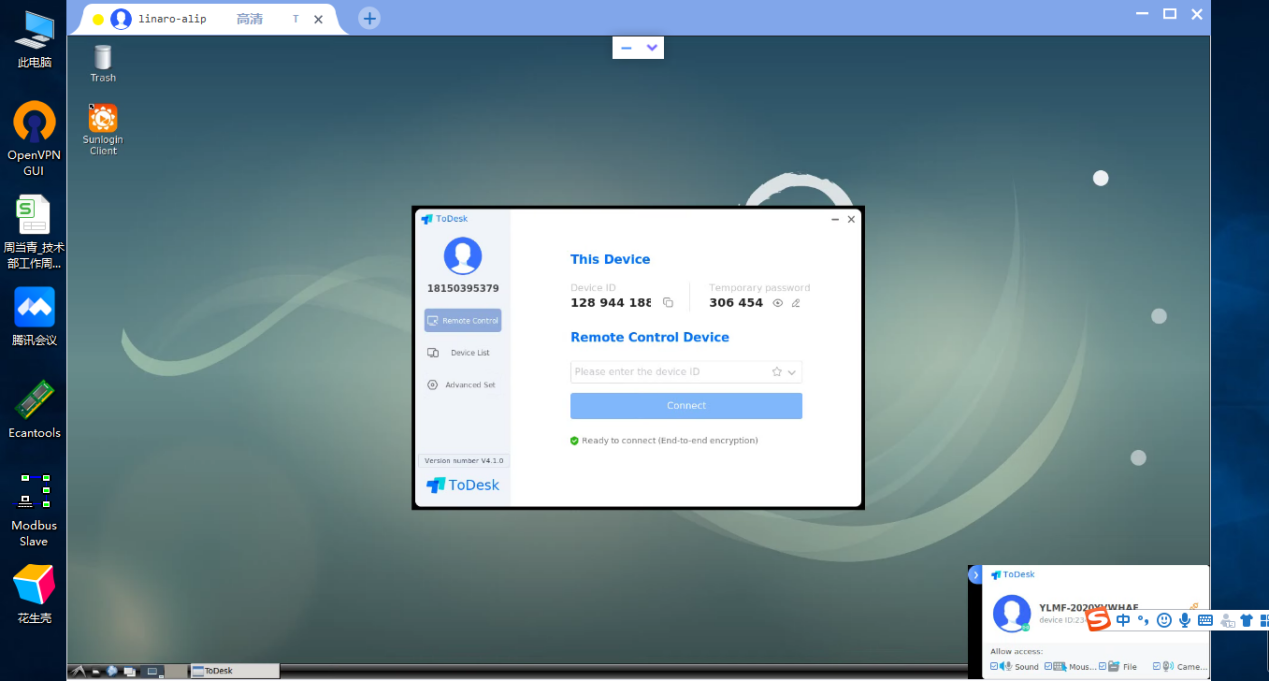
Task: Toggle the Sogou punctuation mode button
Action: tap(1143, 620)
